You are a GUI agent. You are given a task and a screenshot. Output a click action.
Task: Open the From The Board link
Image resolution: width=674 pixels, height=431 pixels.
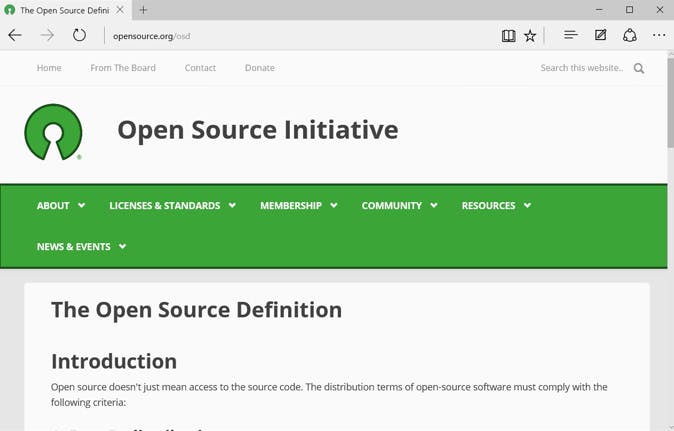coord(123,68)
